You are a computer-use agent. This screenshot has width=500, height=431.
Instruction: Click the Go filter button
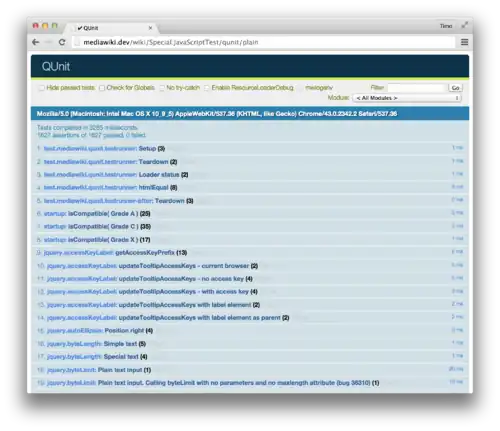455,88
